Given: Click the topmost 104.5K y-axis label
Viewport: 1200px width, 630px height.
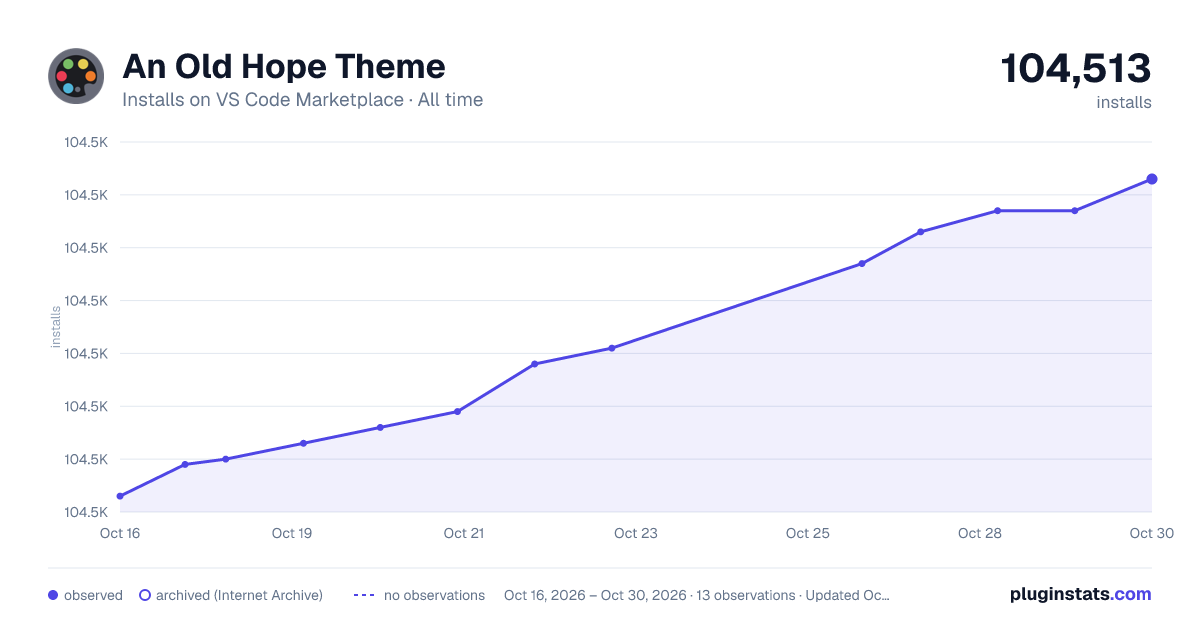Looking at the screenshot, I should [x=86, y=142].
